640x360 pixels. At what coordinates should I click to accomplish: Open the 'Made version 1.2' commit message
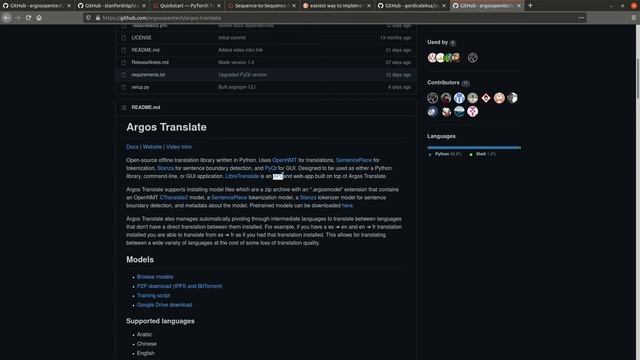coord(236,62)
